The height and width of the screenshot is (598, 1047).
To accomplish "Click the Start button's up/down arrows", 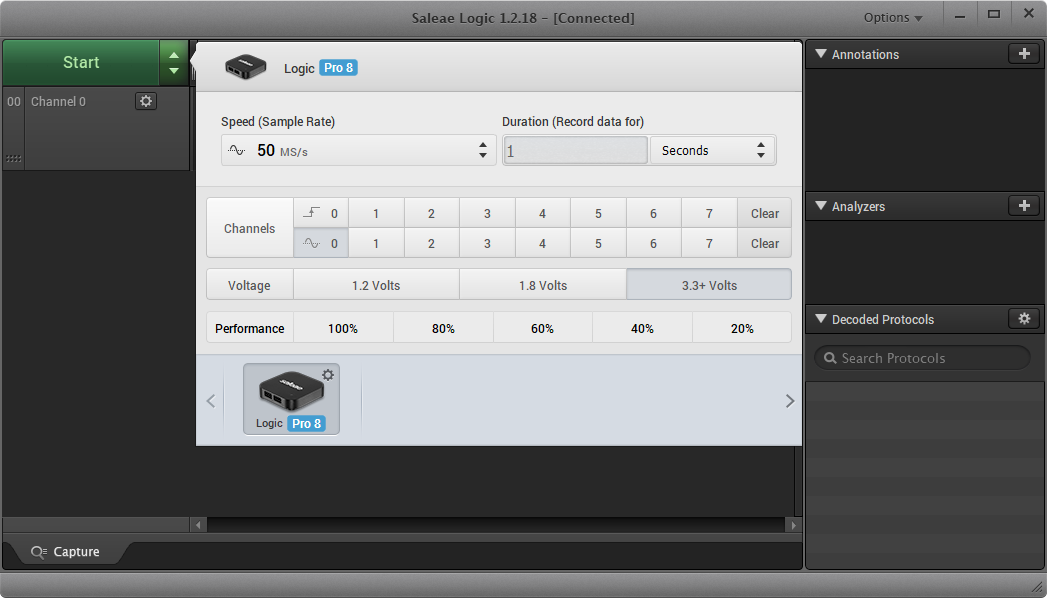I will tap(174, 63).
